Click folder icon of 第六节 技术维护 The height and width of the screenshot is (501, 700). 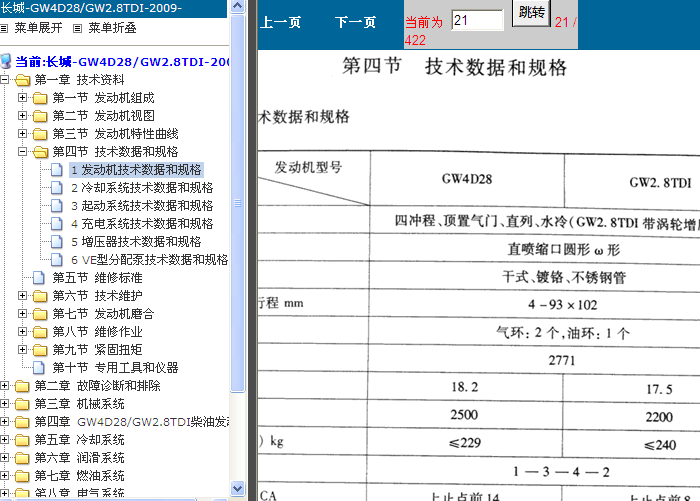[40, 296]
